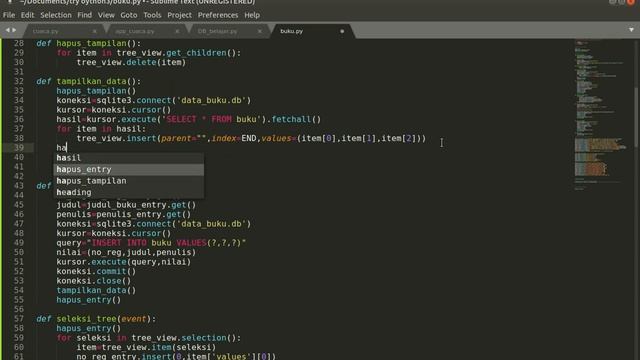Click 'hapus_entry()' on line 55
Viewport: 640px width, 360px height.
click(89, 300)
